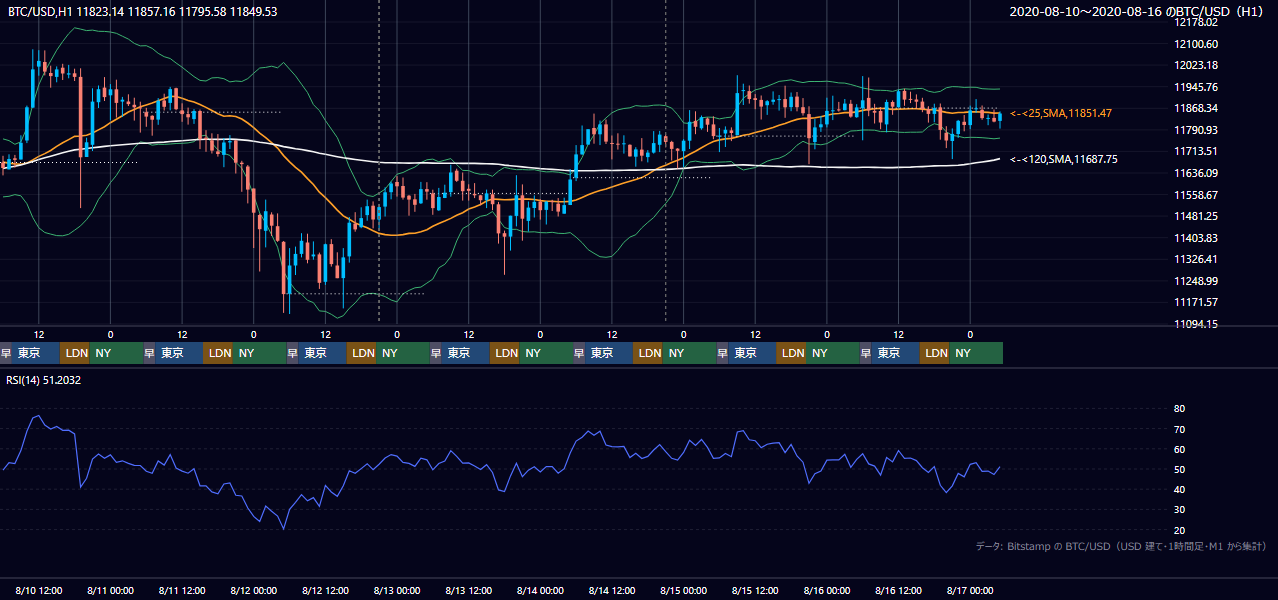The height and width of the screenshot is (600, 1278).
Task: Click price axis value 12023.18
Action: tap(1196, 65)
